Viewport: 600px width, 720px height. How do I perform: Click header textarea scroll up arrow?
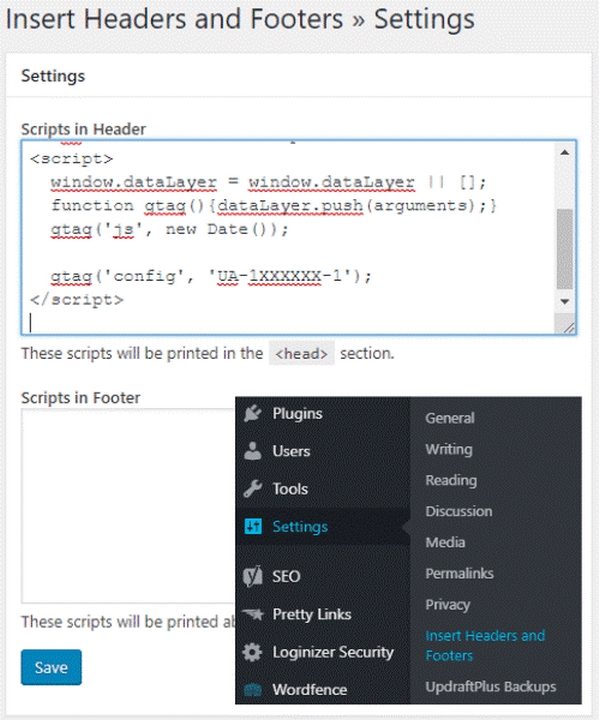point(565,152)
